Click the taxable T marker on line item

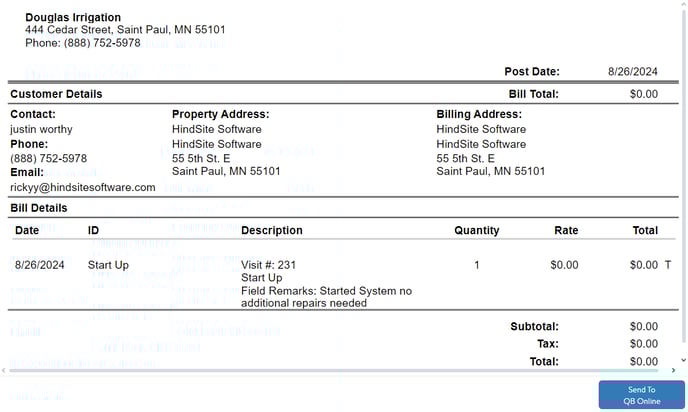[667, 265]
